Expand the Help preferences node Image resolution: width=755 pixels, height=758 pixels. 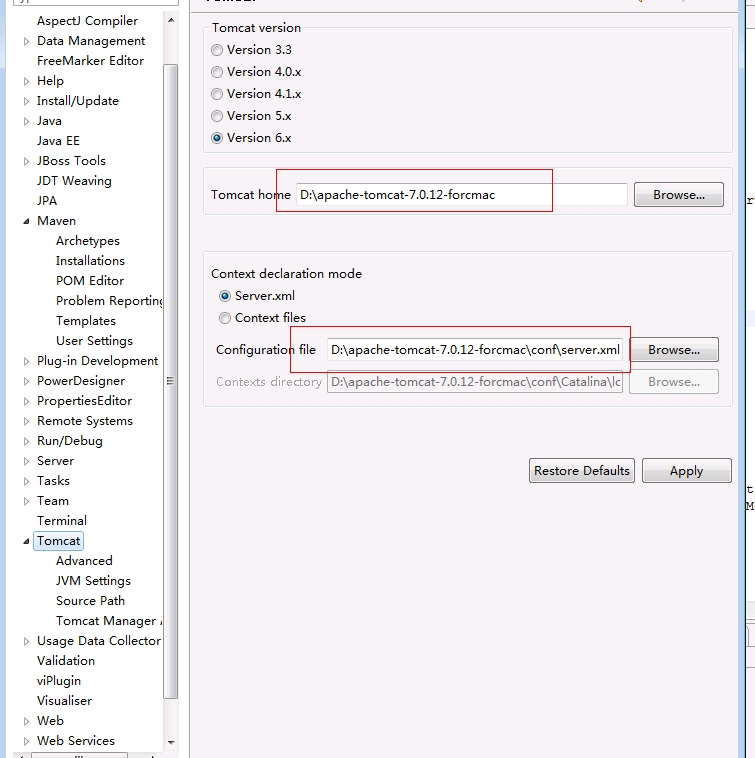click(x=27, y=81)
